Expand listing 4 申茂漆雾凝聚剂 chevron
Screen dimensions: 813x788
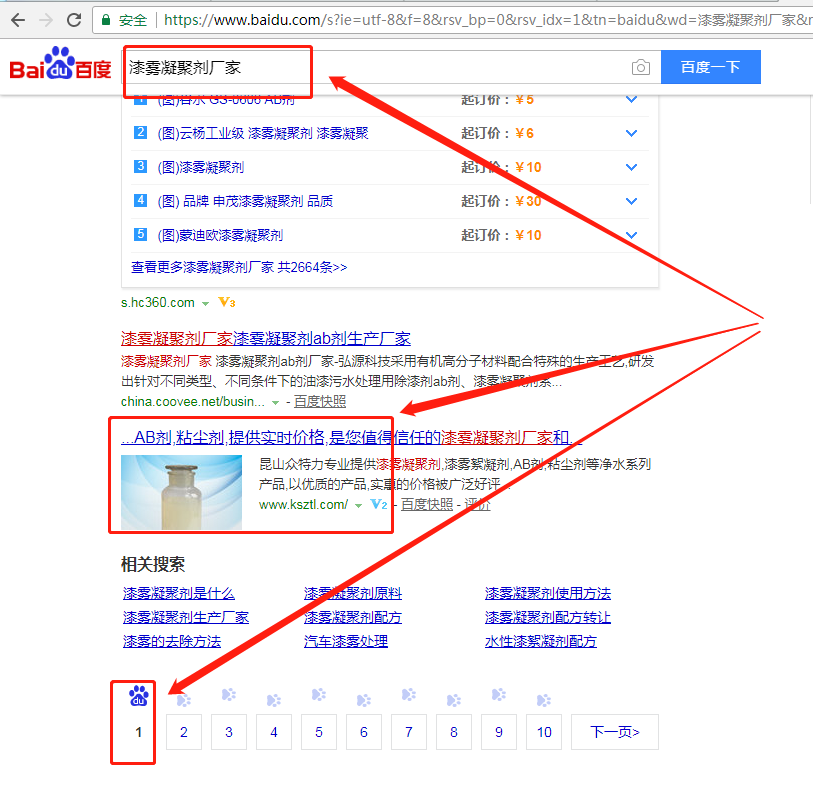coord(631,201)
